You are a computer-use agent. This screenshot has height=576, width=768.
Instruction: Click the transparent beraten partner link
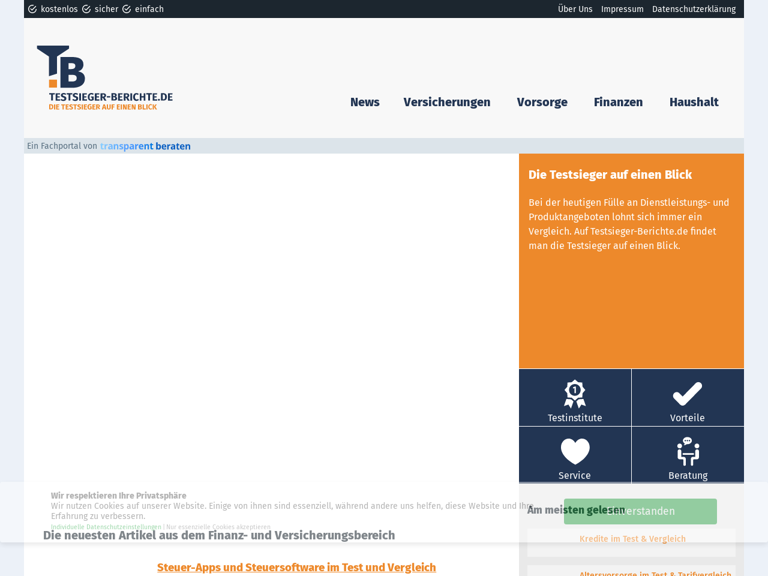[145, 146]
